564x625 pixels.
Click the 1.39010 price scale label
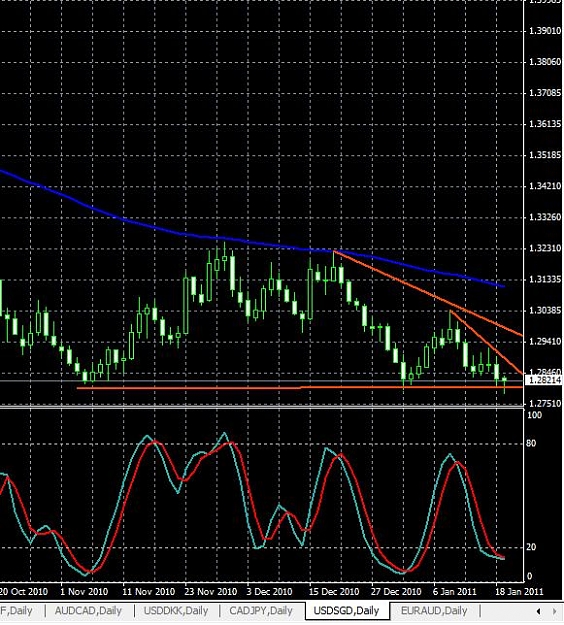tap(545, 31)
